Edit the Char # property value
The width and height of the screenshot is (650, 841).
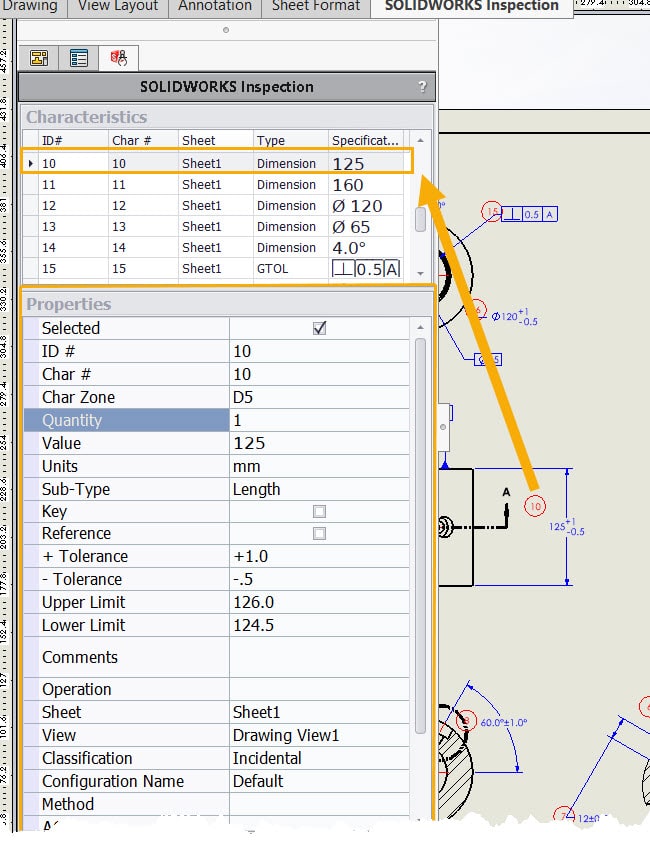coord(320,374)
